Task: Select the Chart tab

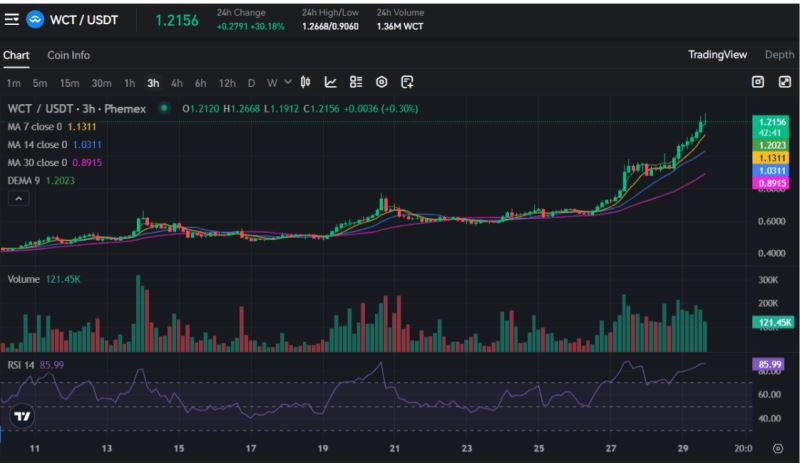Action: pos(16,55)
